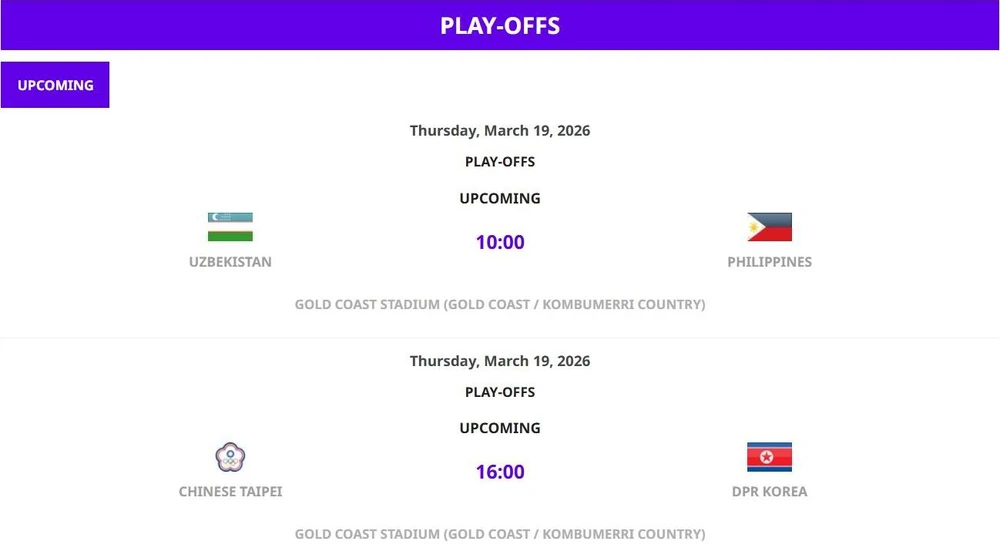This screenshot has width=1000, height=558.
Task: Click first match Gold Coast Stadium venue
Action: pyautogui.click(x=500, y=304)
